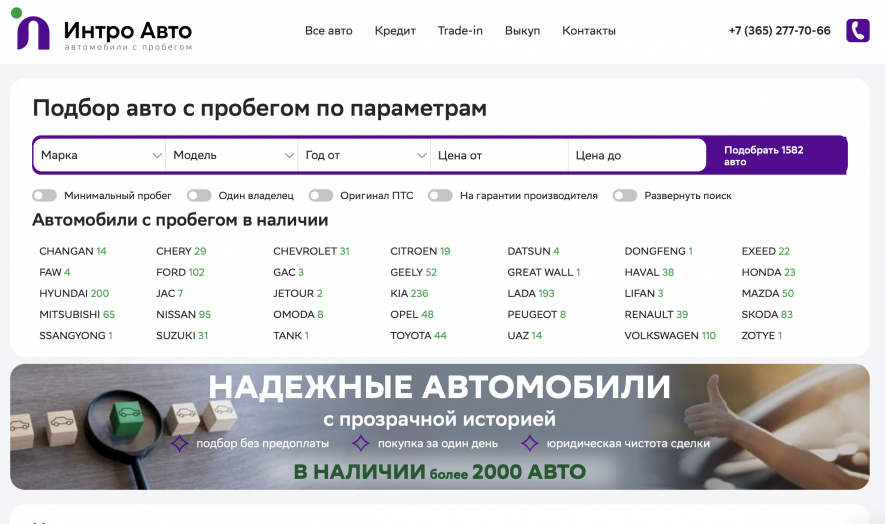This screenshot has width=885, height=524.
Task: Open HAVAL 38 cars
Action: 649,272
